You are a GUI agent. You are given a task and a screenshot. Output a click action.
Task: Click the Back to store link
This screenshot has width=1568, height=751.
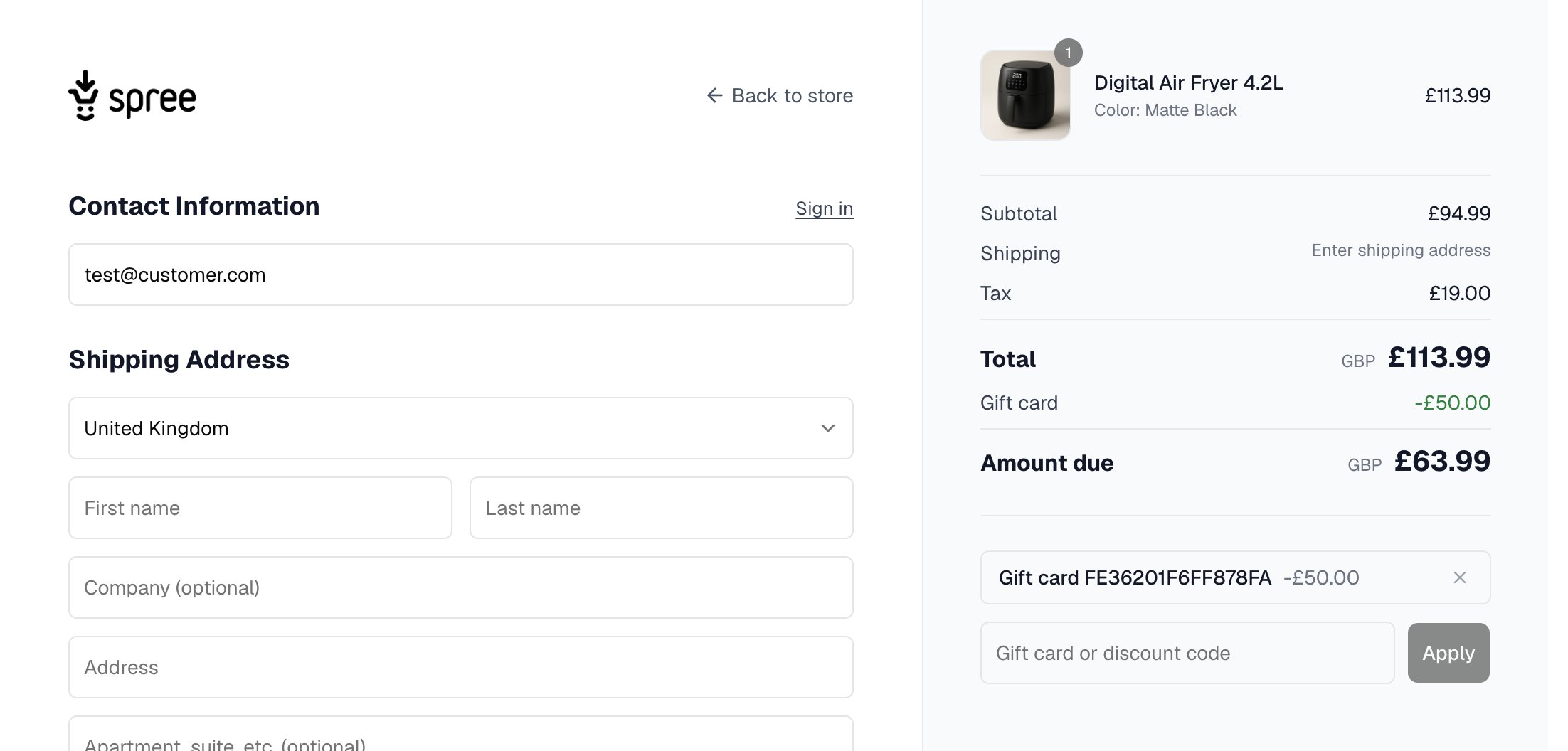(780, 95)
